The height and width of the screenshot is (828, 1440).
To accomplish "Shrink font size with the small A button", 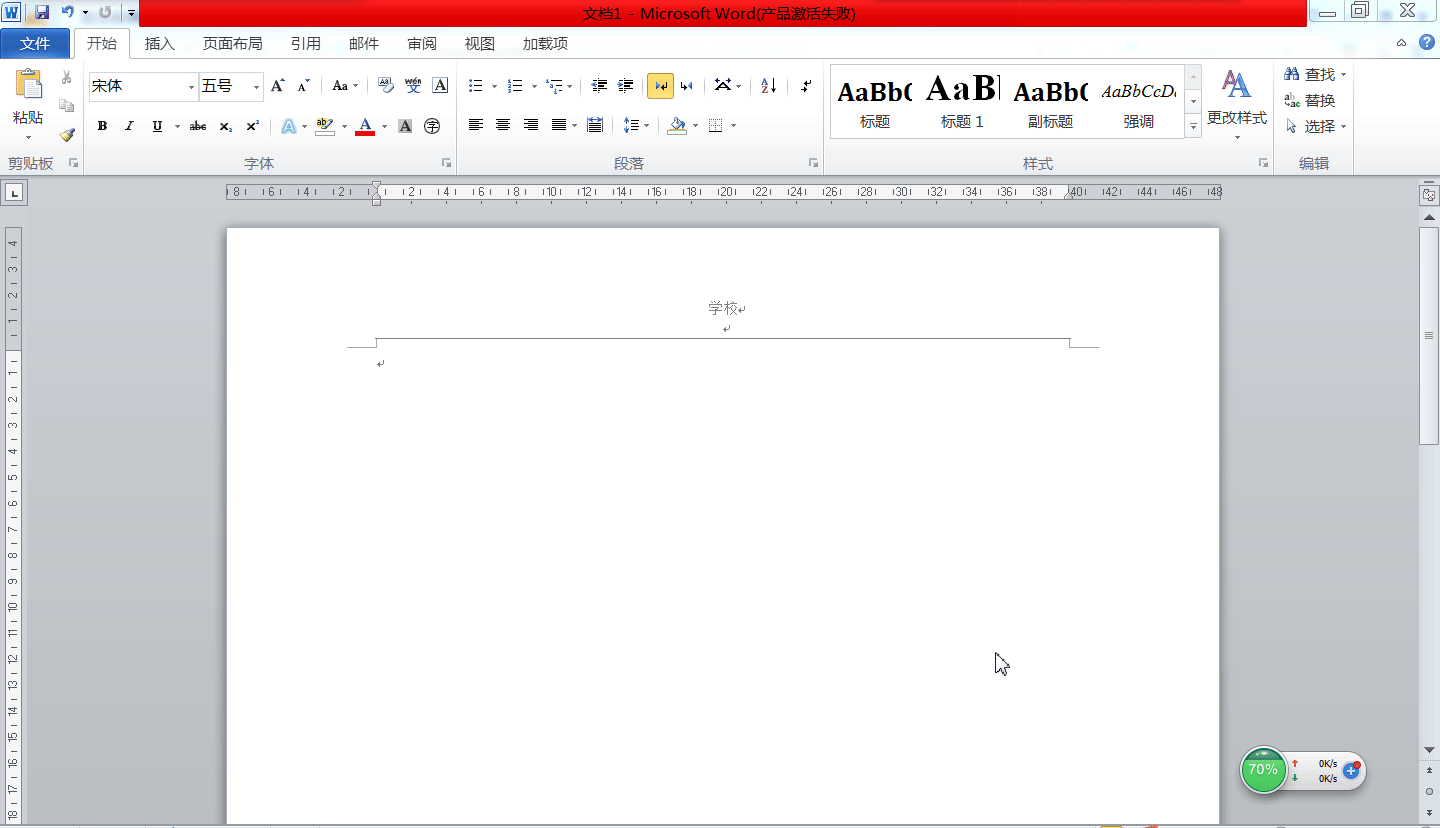I will (304, 86).
